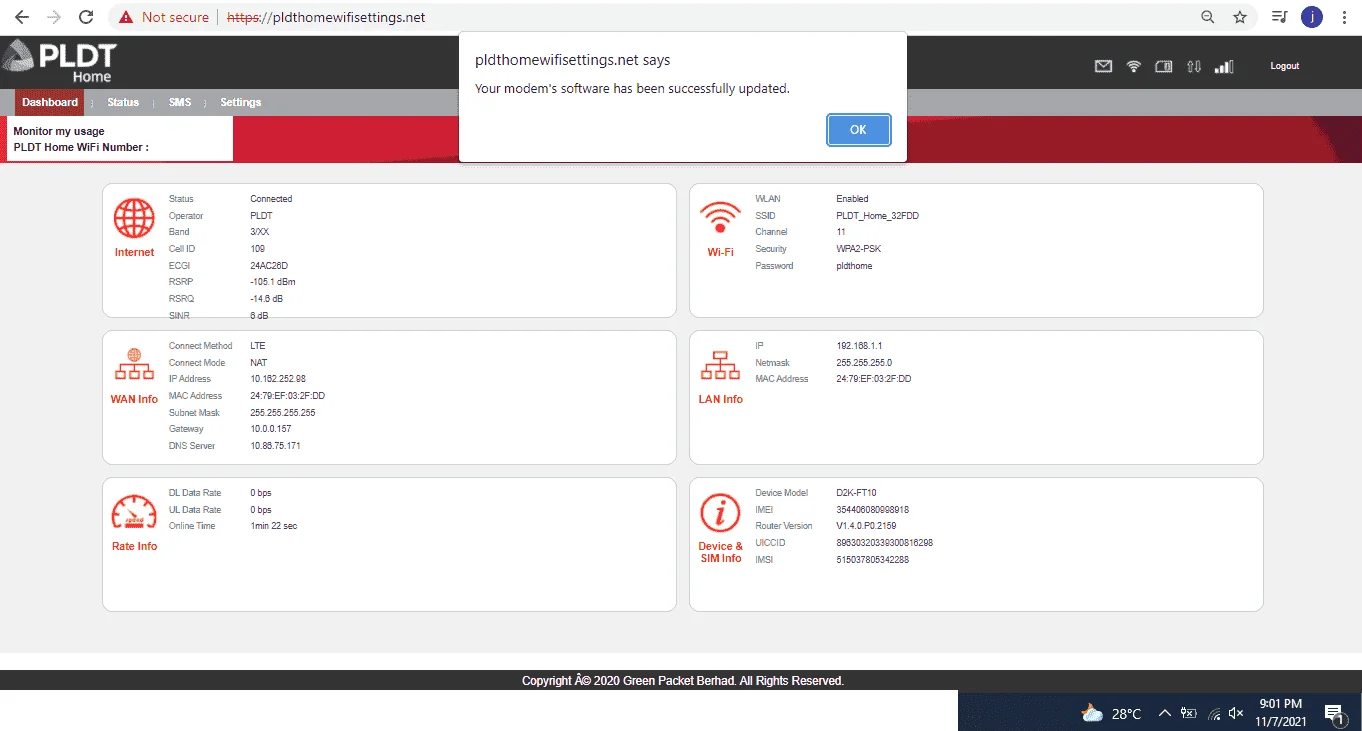The height and width of the screenshot is (731, 1362).
Task: Go back with browser back arrow
Action: tap(22, 17)
